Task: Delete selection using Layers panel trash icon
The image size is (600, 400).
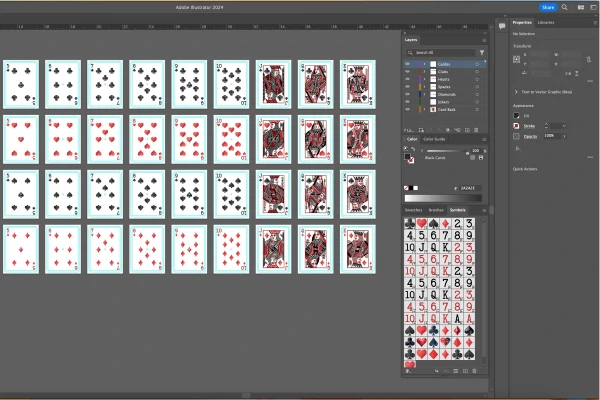Action: click(476, 130)
